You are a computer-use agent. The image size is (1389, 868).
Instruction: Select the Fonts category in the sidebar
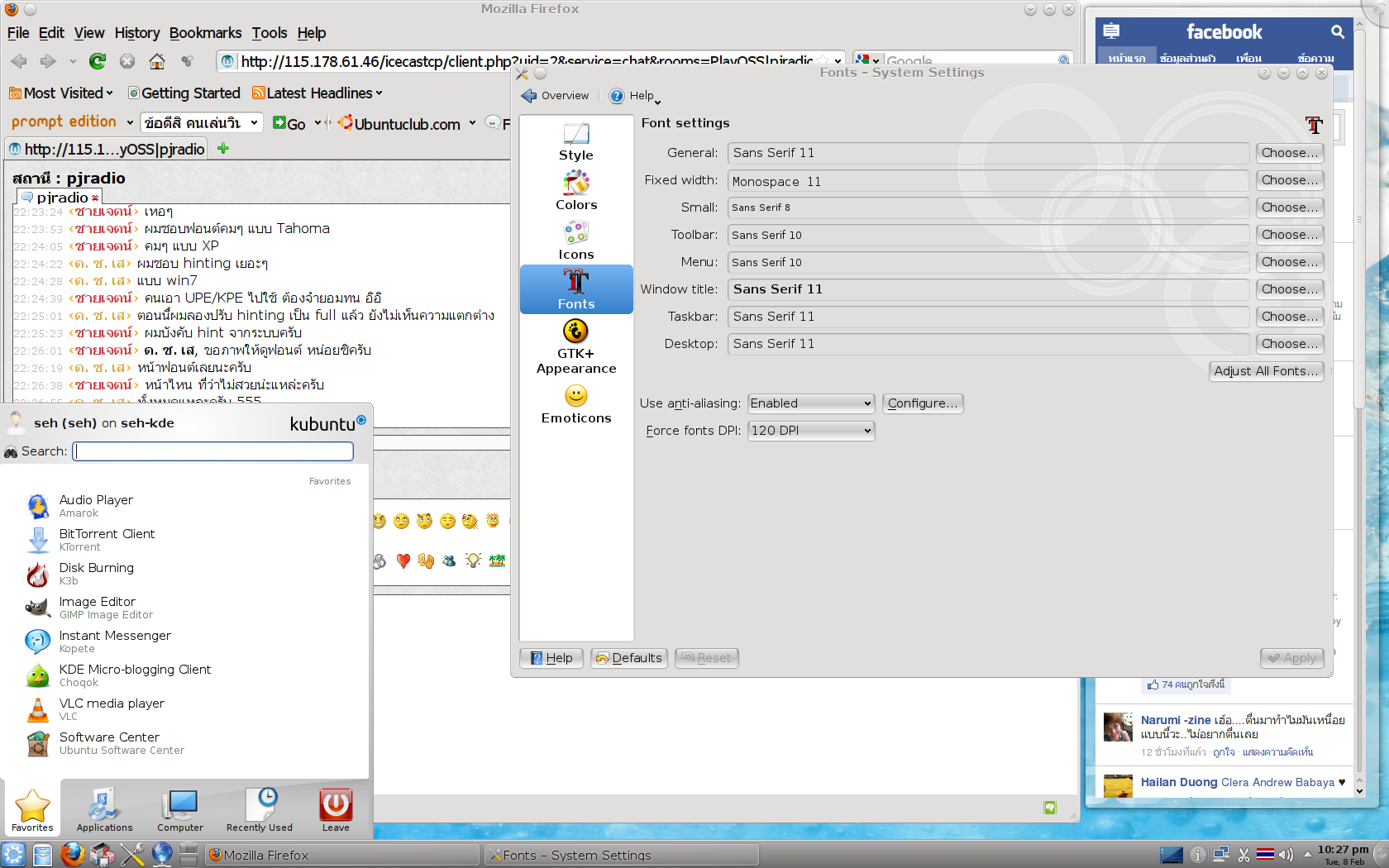(x=576, y=289)
